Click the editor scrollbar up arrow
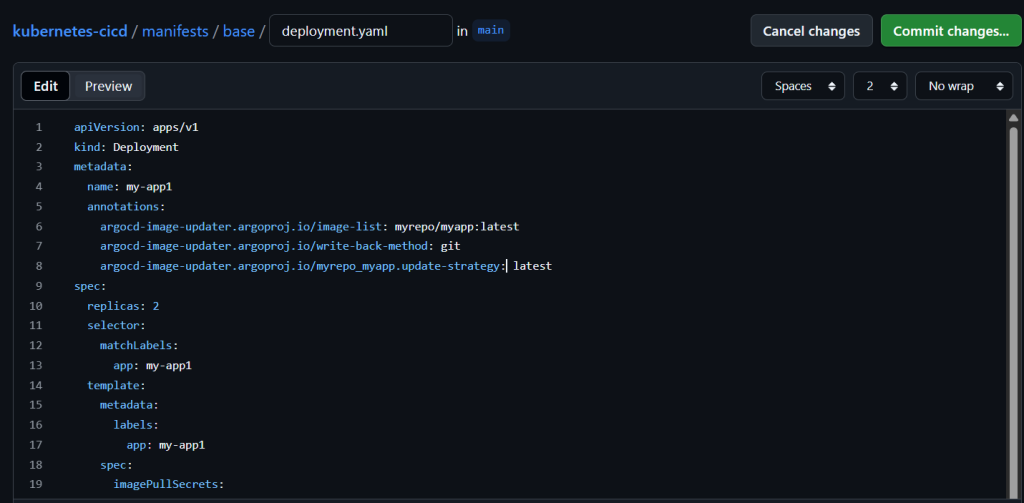 coord(1013,117)
